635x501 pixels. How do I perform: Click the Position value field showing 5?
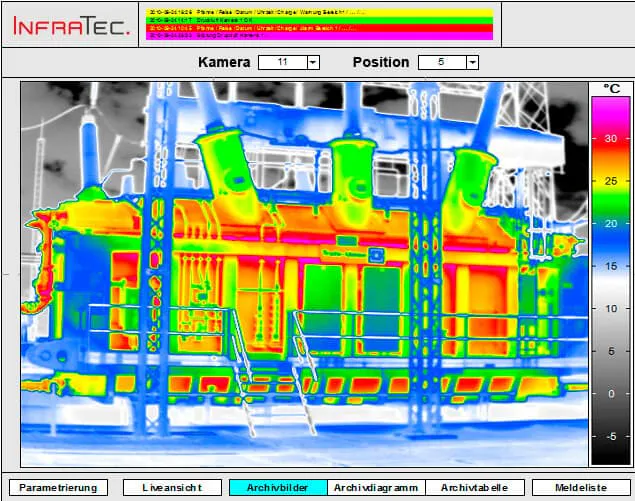point(442,62)
